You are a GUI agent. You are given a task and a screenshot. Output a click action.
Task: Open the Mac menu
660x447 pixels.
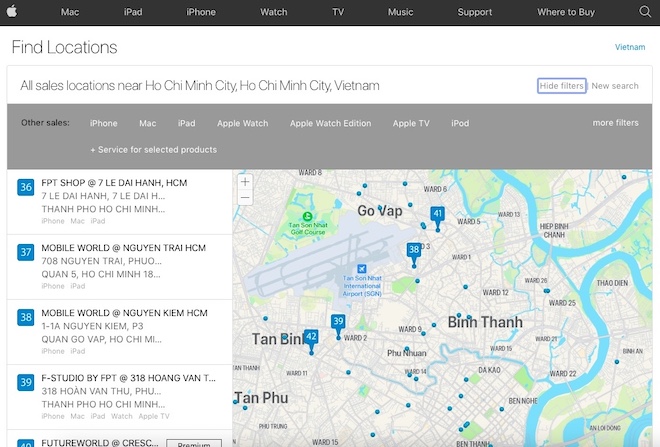coord(70,12)
